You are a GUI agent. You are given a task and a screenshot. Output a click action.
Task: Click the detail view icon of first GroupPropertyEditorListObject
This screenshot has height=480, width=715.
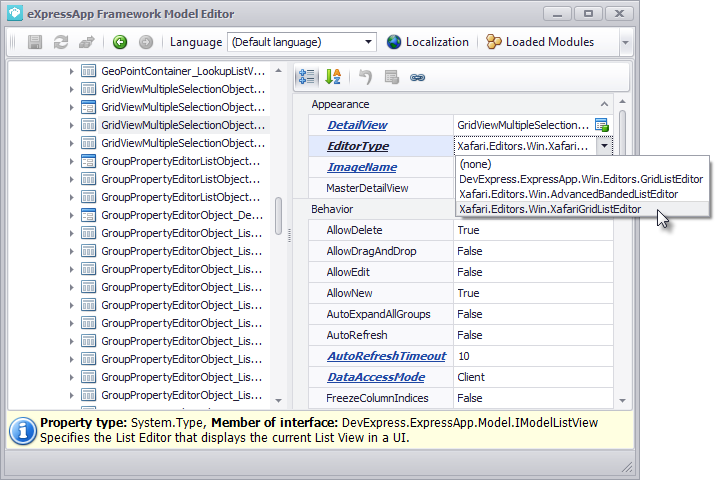tap(88, 161)
